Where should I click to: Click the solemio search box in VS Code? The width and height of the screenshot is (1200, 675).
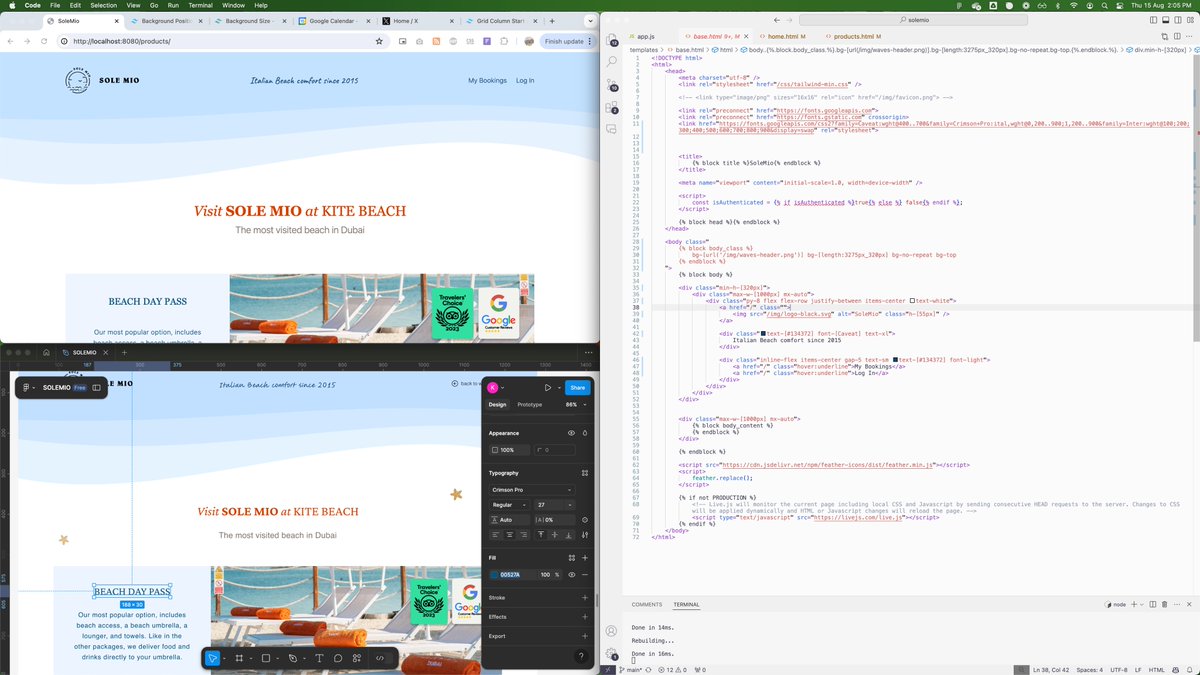(913, 19)
